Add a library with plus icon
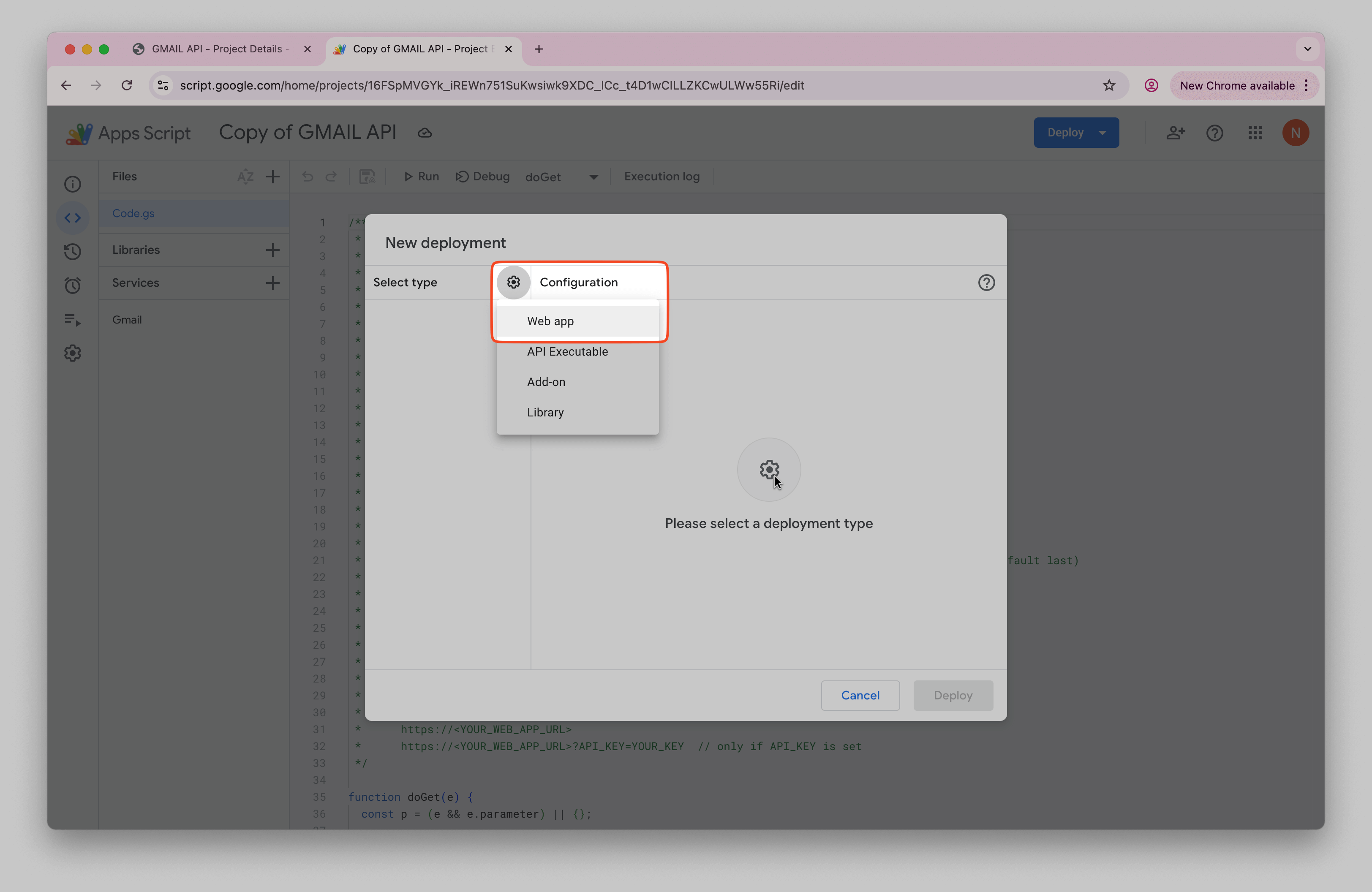Screen dimensions: 1372x892 point(273,250)
